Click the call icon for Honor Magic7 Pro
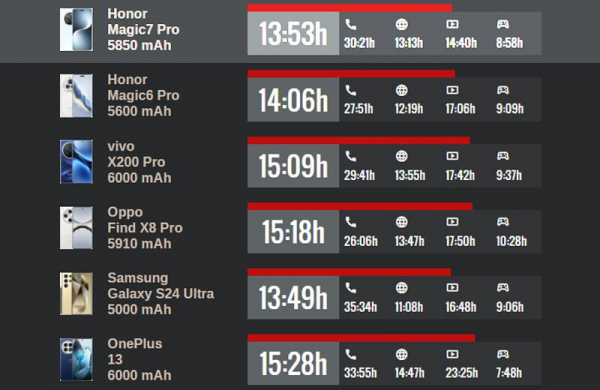This screenshot has height=390, width=600. 351,25
